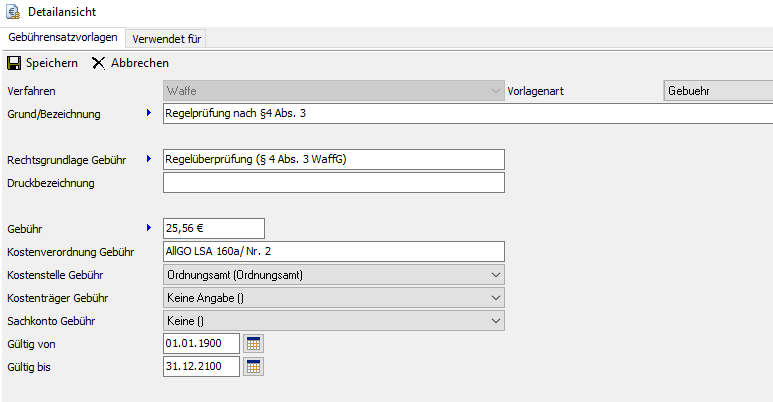Image resolution: width=773 pixels, height=402 pixels.
Task: Open the Vorlagenart Gebuehr combo box
Action: pos(717,91)
